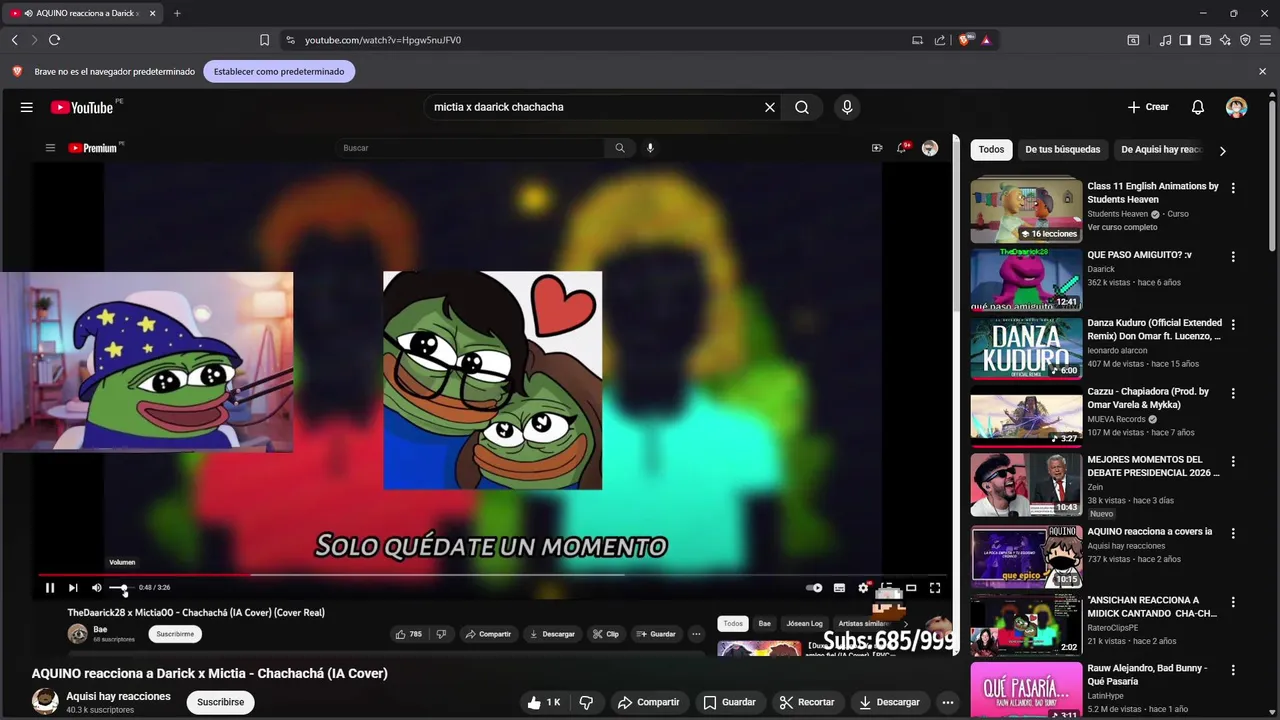
Task: Click the Recortar button
Action: coord(807,702)
